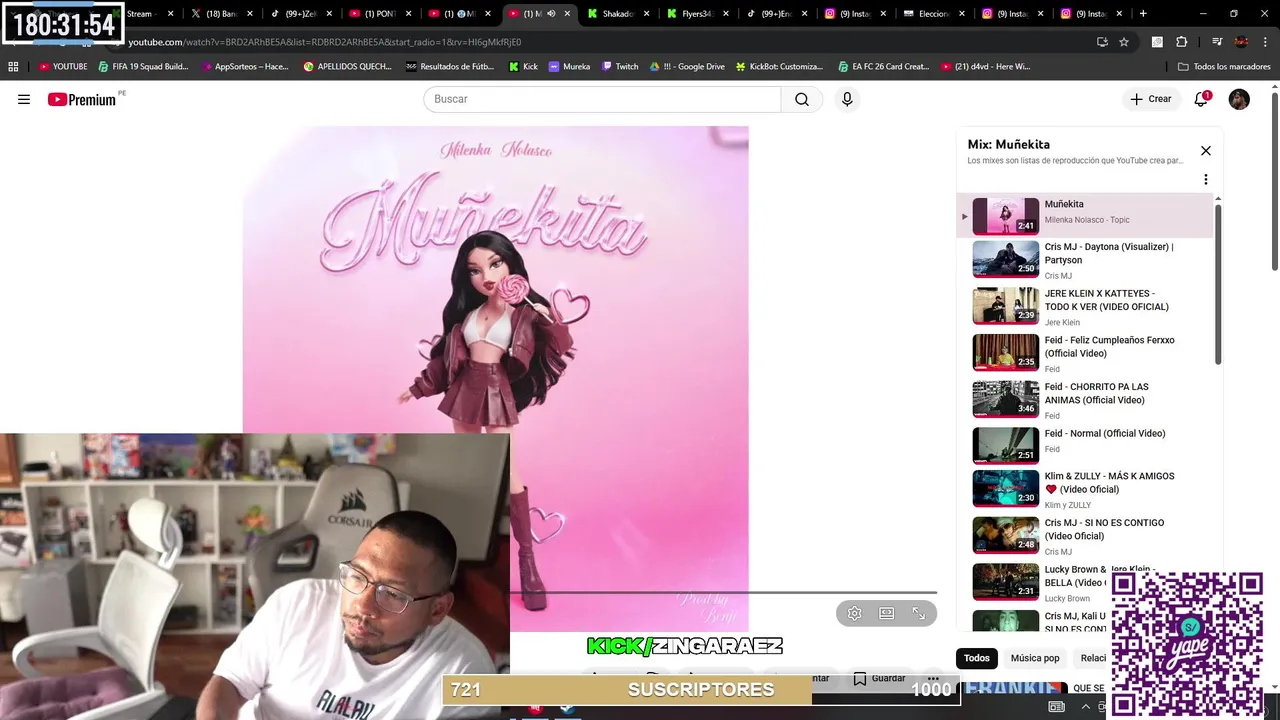Viewport: 1280px width, 720px height.
Task: Click the mix playlist scrollbar
Action: tap(1218, 285)
